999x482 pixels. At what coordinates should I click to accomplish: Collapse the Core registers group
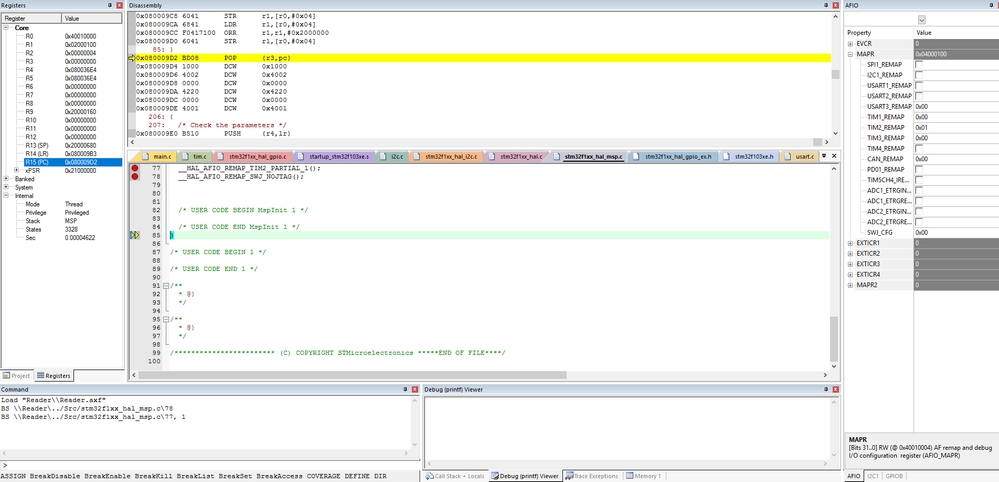click(6, 28)
